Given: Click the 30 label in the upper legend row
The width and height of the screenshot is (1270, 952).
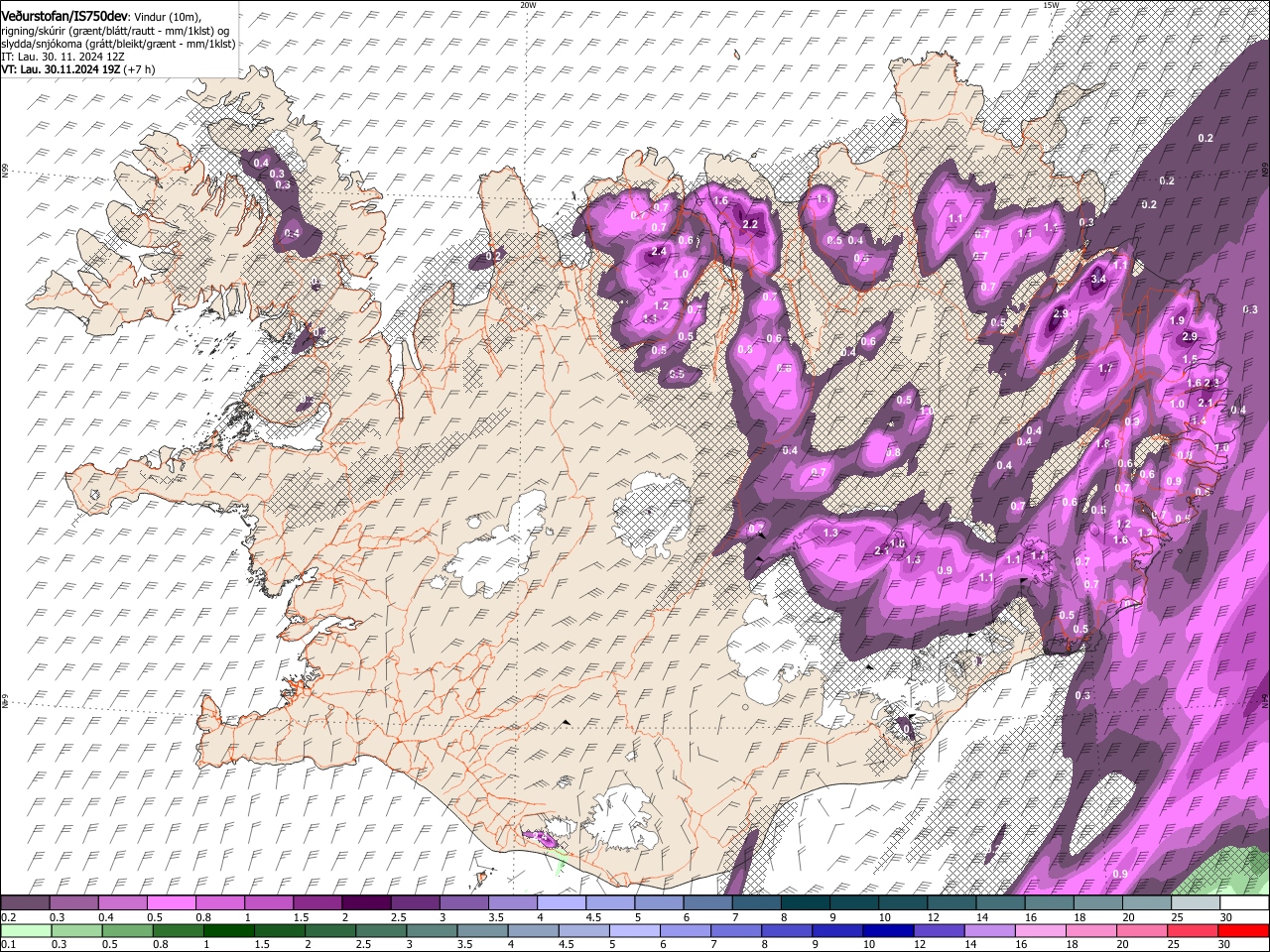Looking at the screenshot, I should pyautogui.click(x=1226, y=917).
